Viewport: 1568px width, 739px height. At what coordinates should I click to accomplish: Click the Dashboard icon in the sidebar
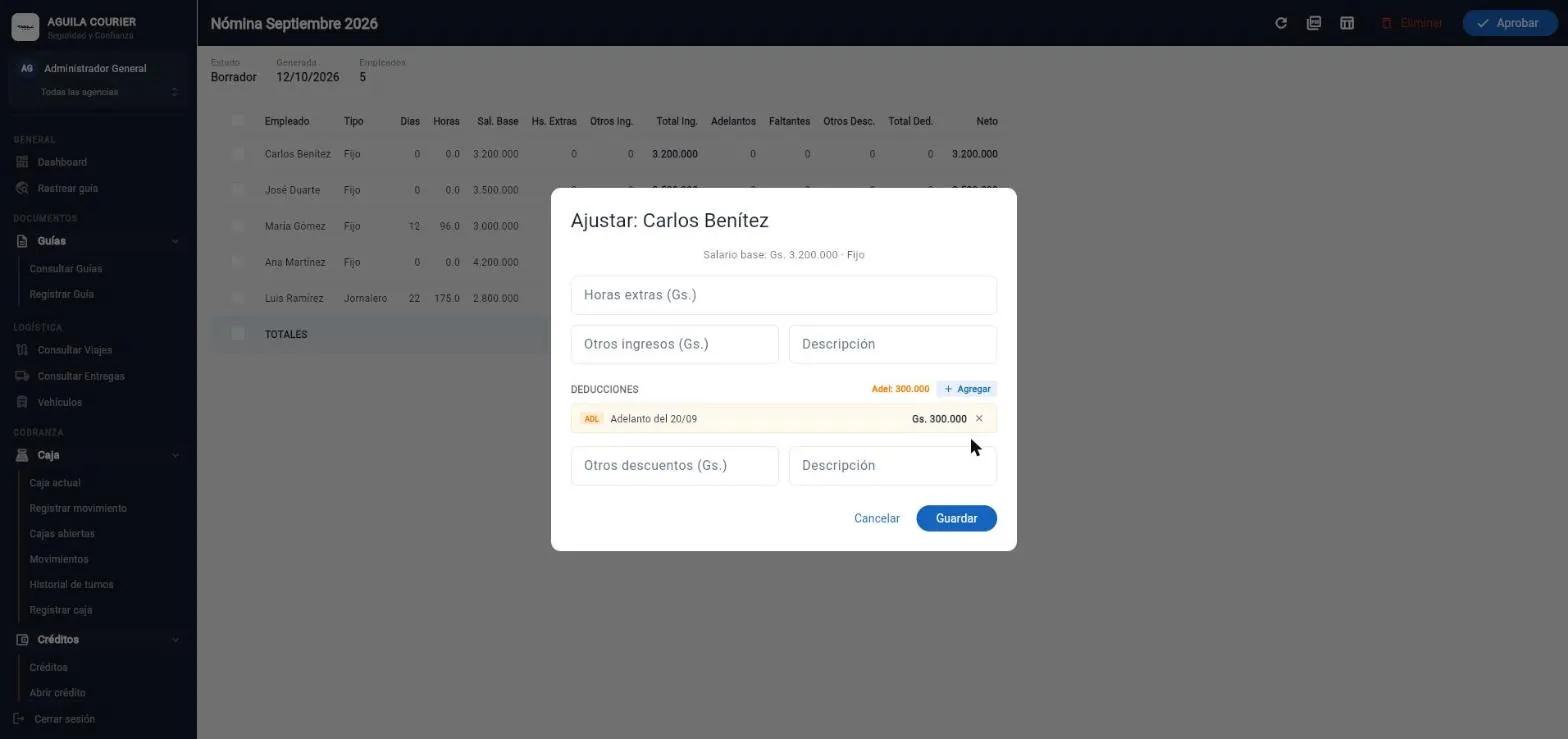click(x=22, y=162)
